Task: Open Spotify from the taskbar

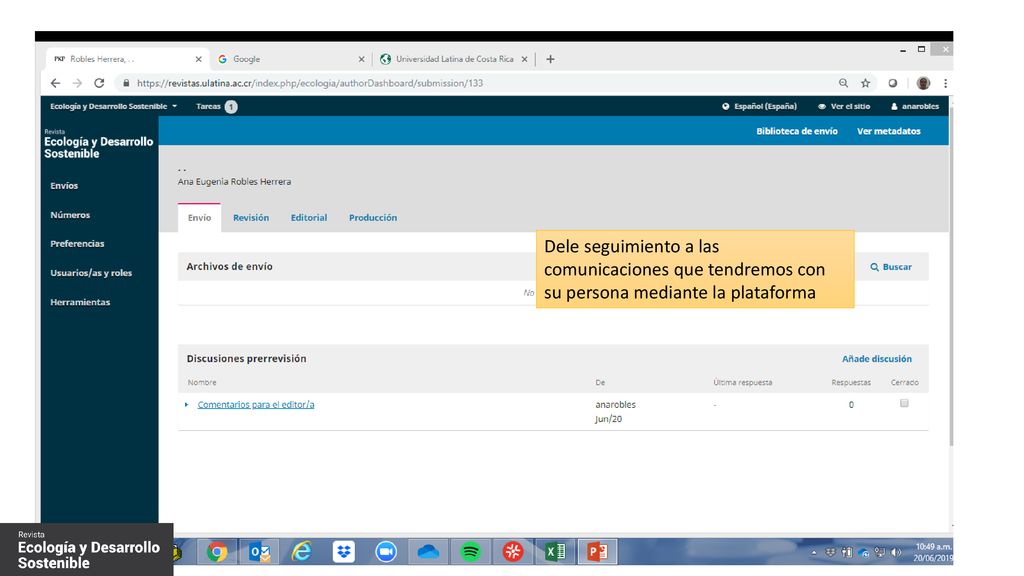Action: coord(470,552)
